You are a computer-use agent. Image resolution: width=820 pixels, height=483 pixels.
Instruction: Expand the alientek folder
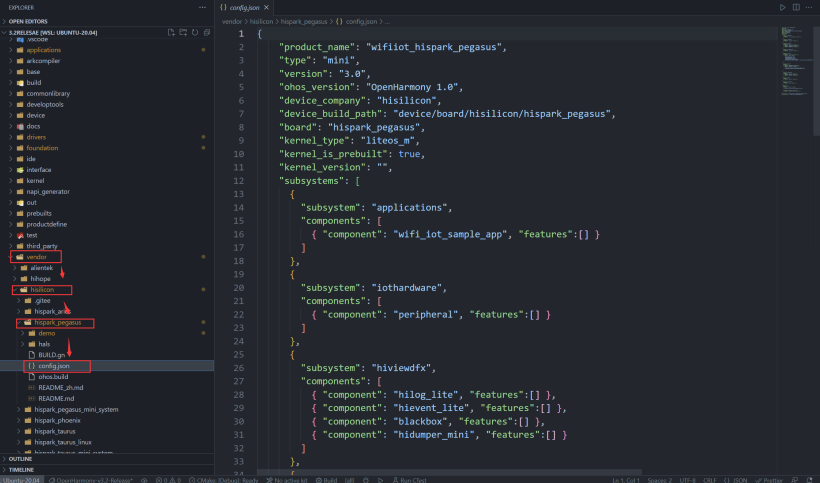coord(41,268)
